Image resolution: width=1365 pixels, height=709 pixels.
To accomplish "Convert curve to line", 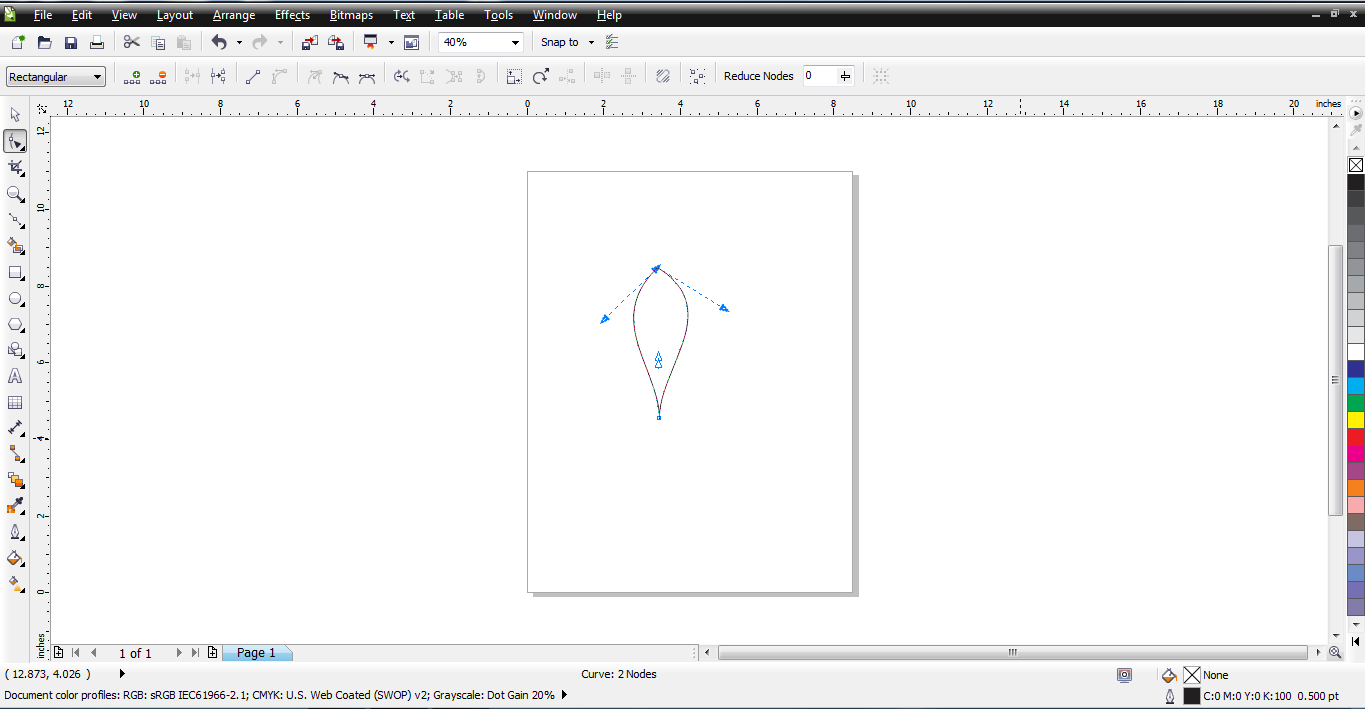I will pyautogui.click(x=253, y=76).
